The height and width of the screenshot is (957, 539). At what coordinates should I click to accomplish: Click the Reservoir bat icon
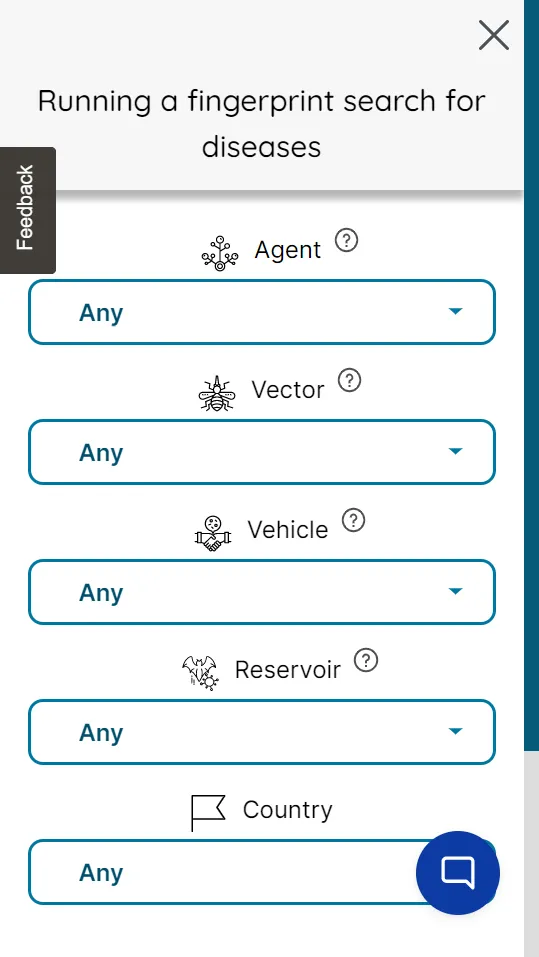point(200,673)
